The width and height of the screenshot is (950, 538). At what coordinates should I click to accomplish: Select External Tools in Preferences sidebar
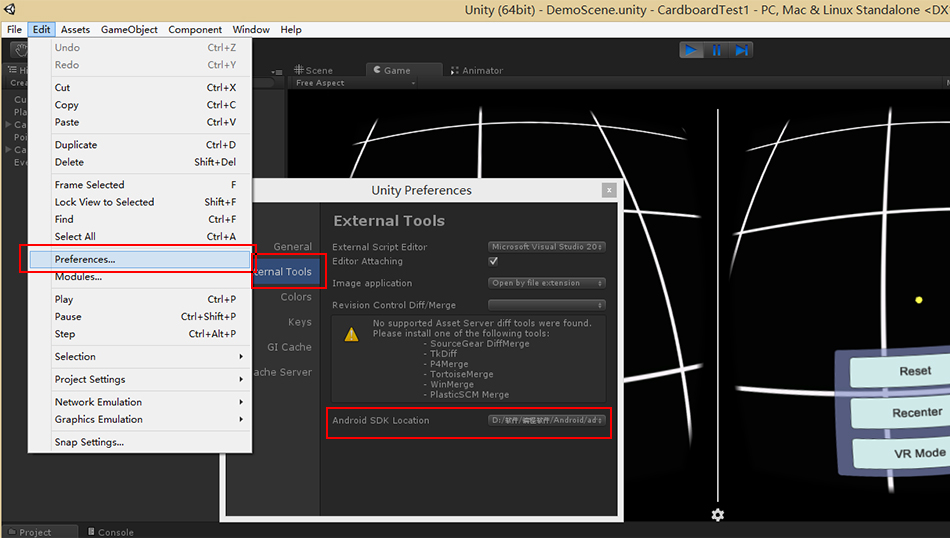tap(286, 271)
